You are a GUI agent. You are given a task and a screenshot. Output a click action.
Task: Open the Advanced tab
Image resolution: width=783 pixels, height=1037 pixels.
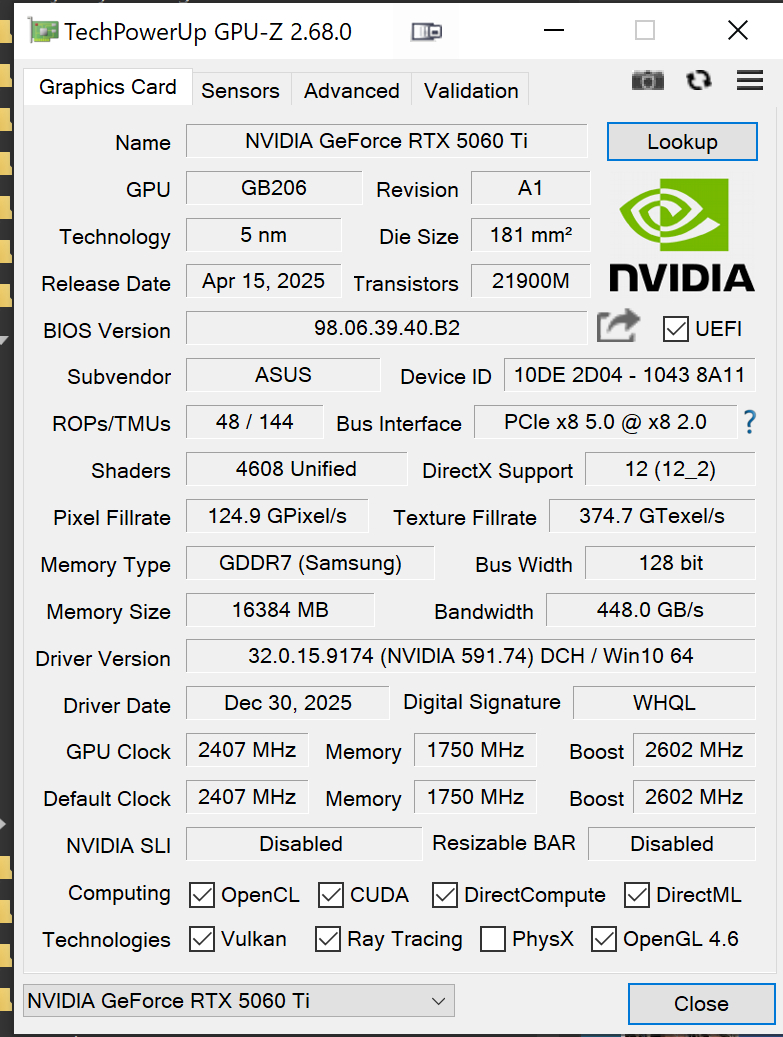click(x=352, y=90)
